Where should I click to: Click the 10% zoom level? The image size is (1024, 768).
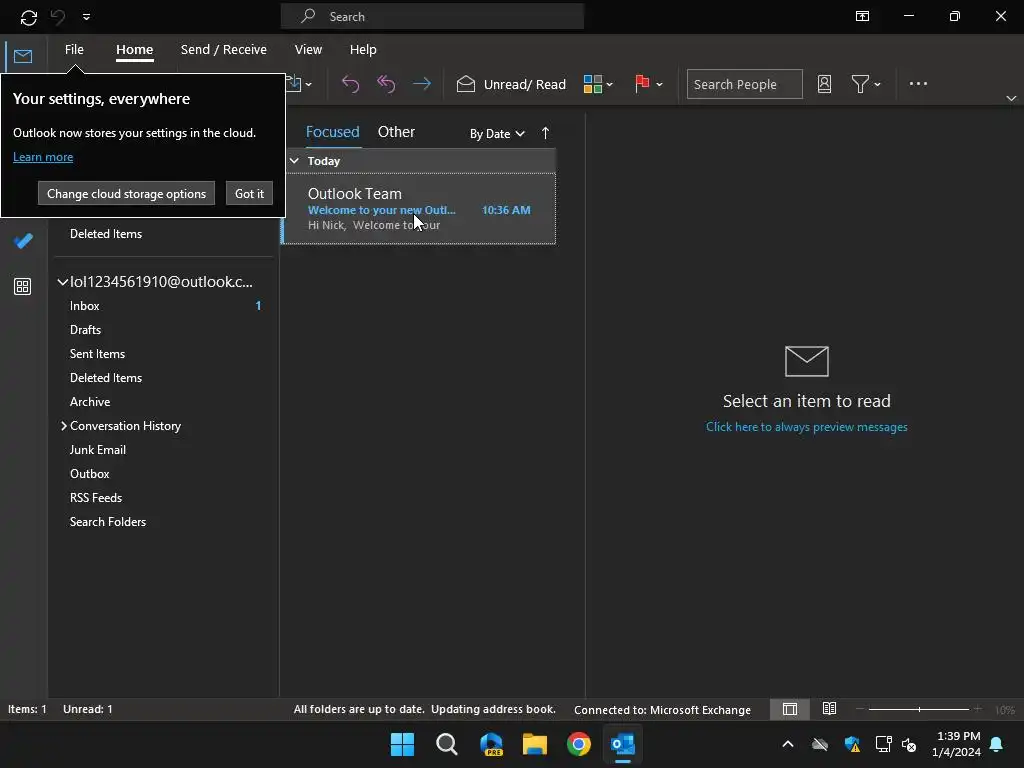[1005, 710]
